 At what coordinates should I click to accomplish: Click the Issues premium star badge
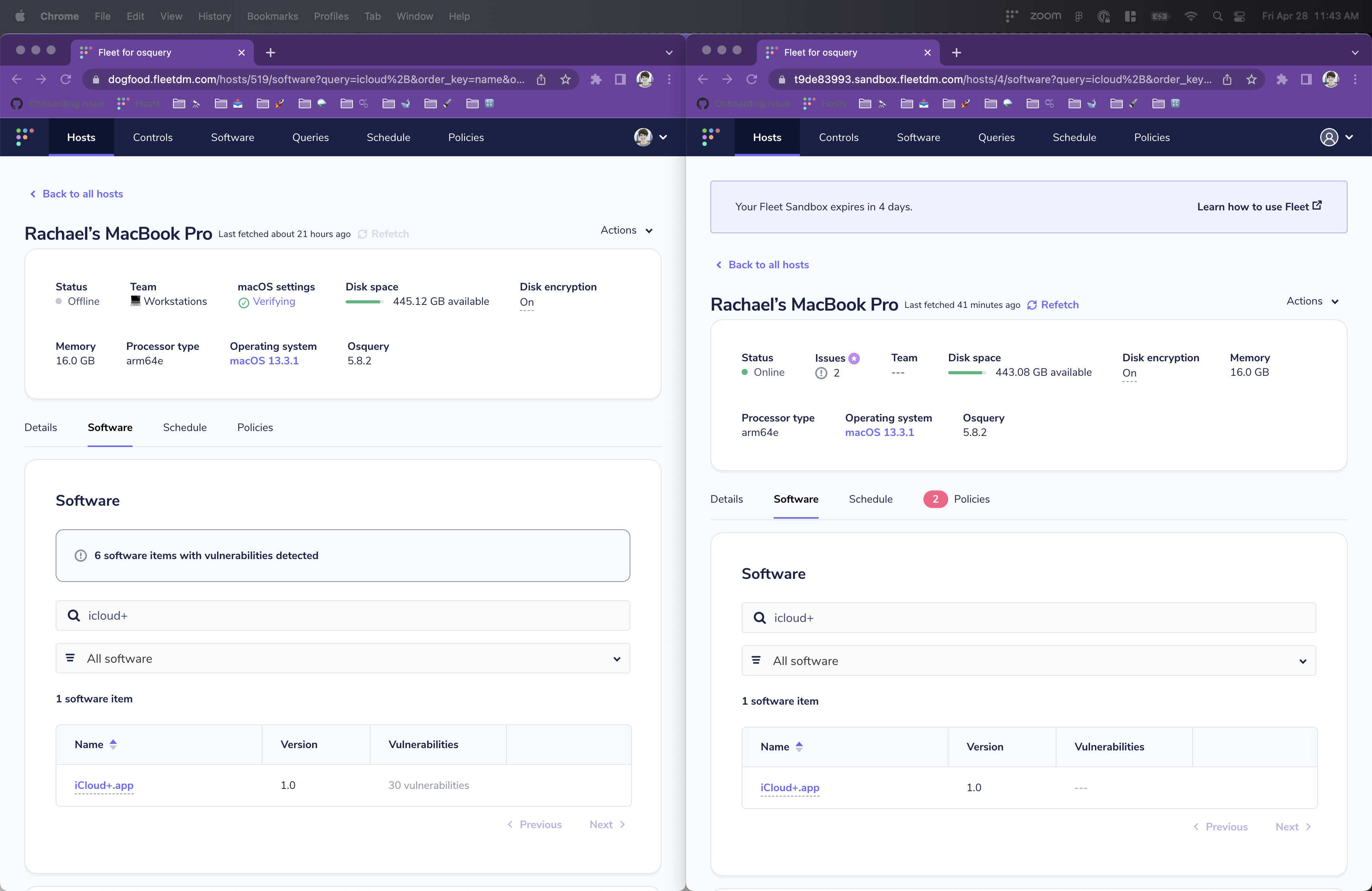pyautogui.click(x=854, y=358)
